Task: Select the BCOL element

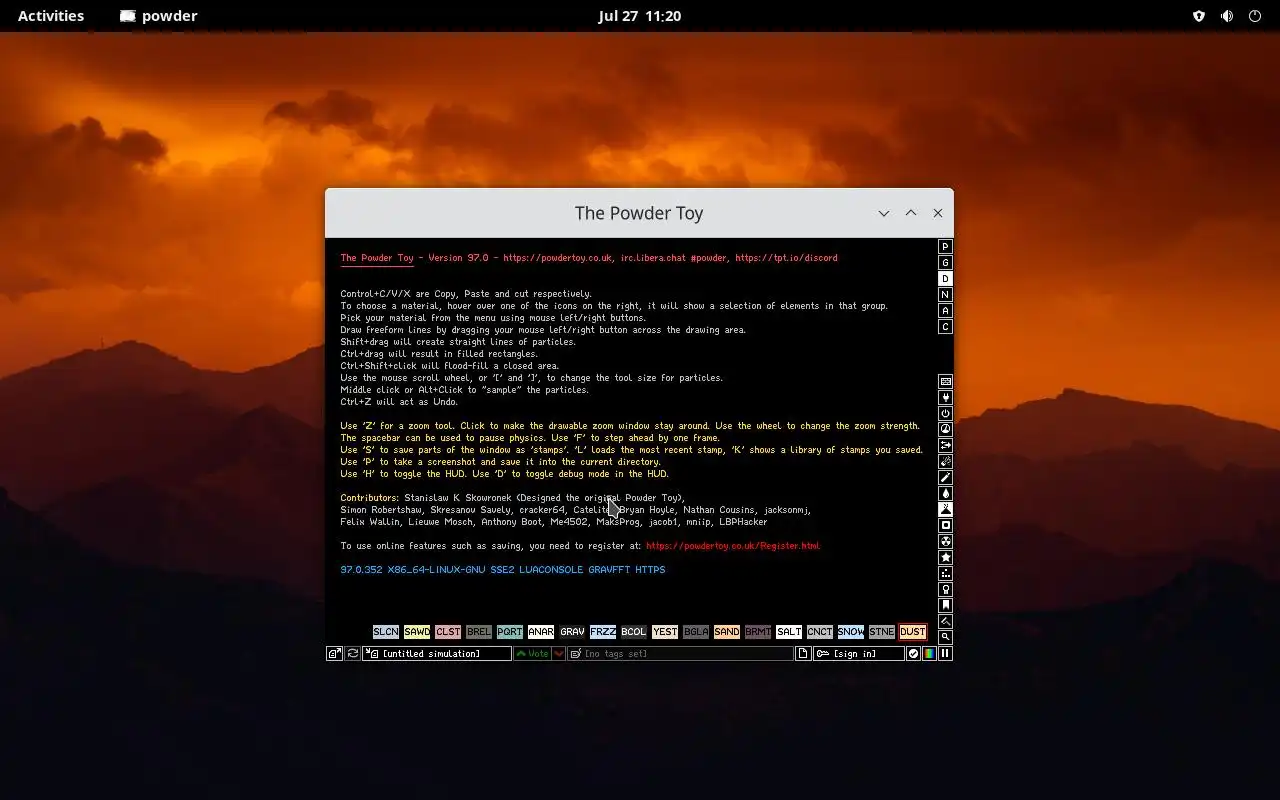Action: pyautogui.click(x=634, y=632)
